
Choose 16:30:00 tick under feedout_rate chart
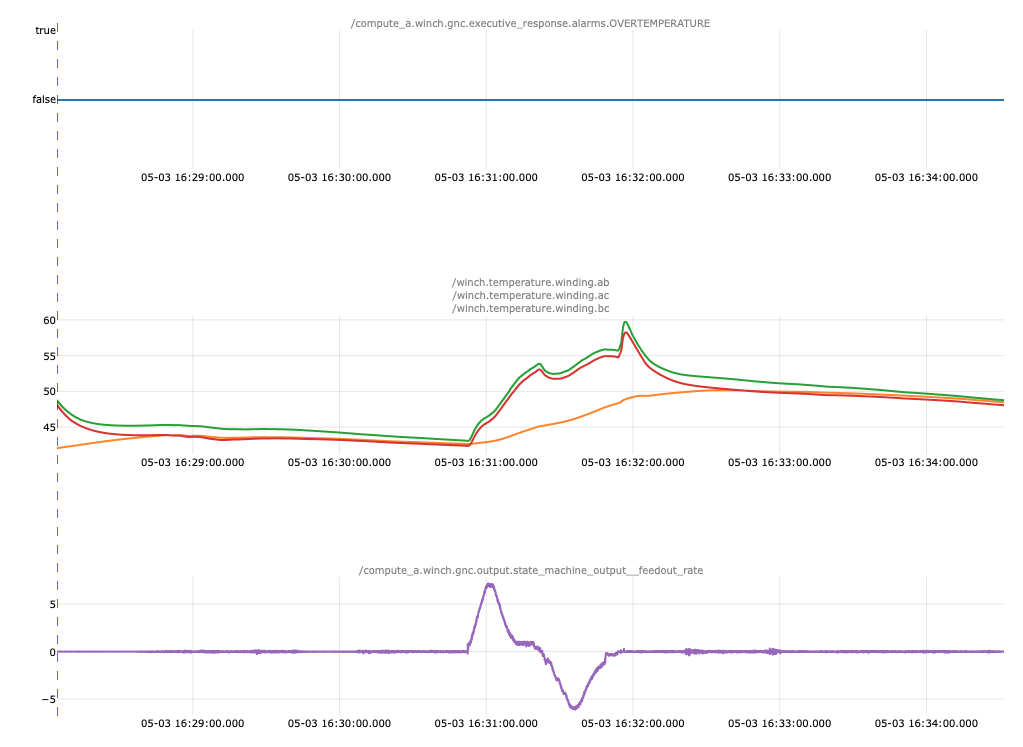pos(339,724)
